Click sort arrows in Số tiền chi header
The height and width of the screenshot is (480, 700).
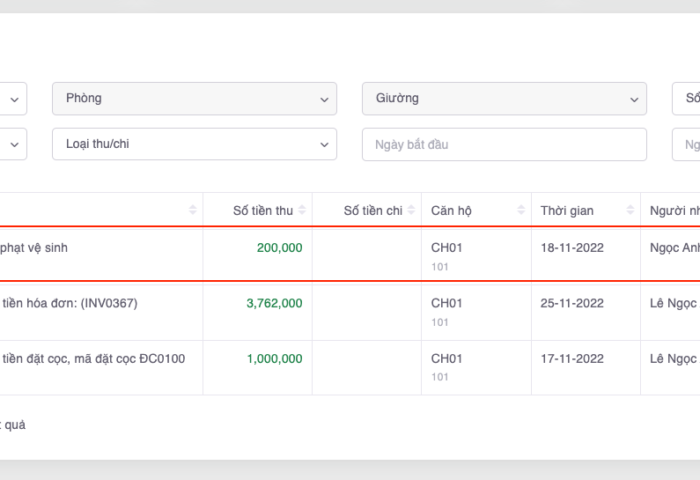411,210
